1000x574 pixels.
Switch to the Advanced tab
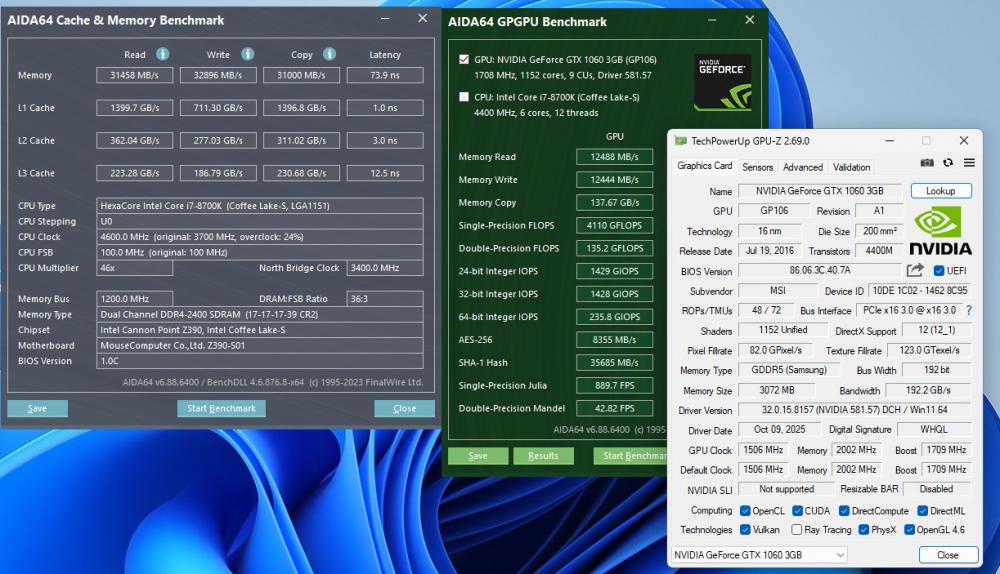(802, 167)
